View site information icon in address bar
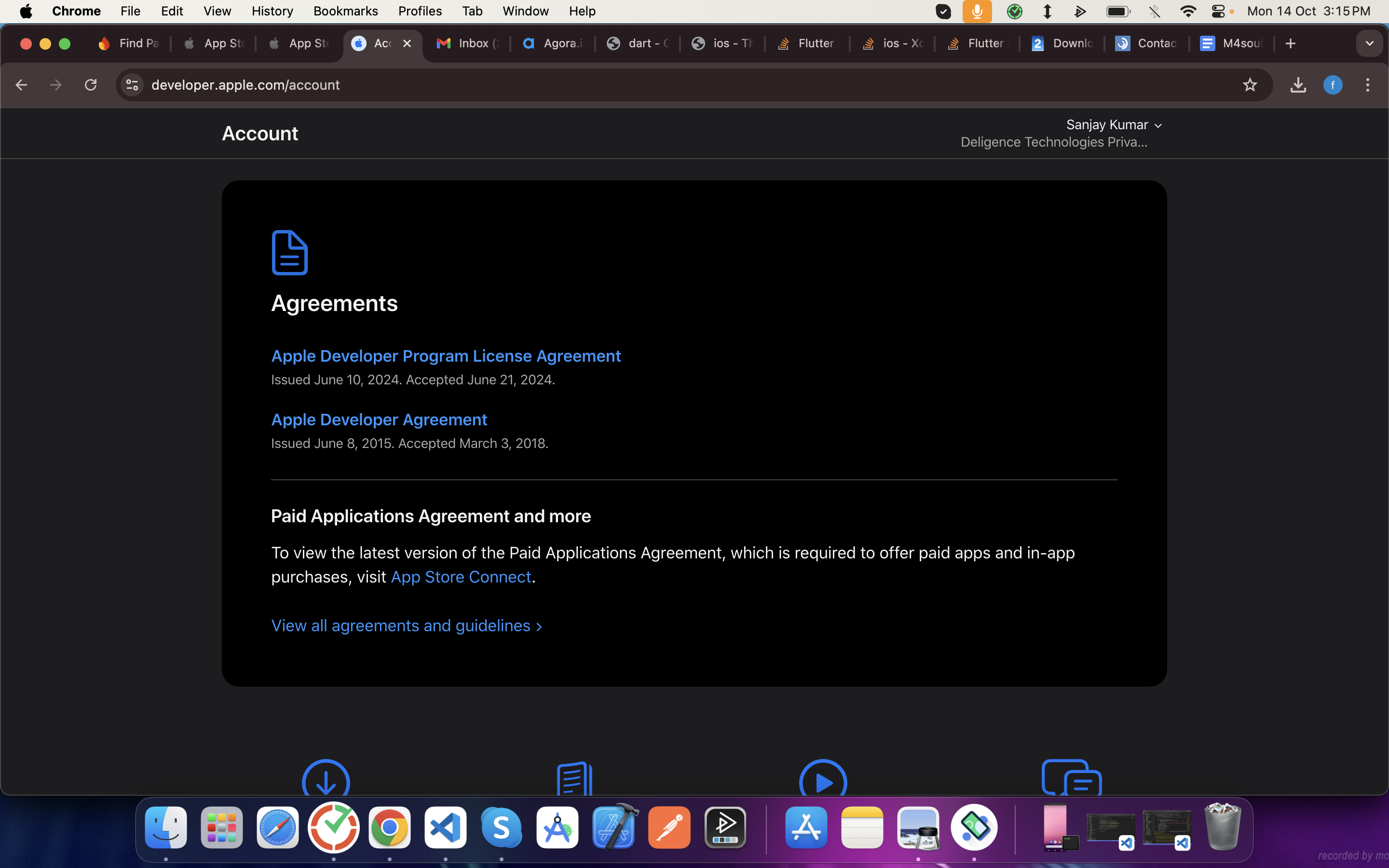This screenshot has height=868, width=1389. (x=132, y=85)
